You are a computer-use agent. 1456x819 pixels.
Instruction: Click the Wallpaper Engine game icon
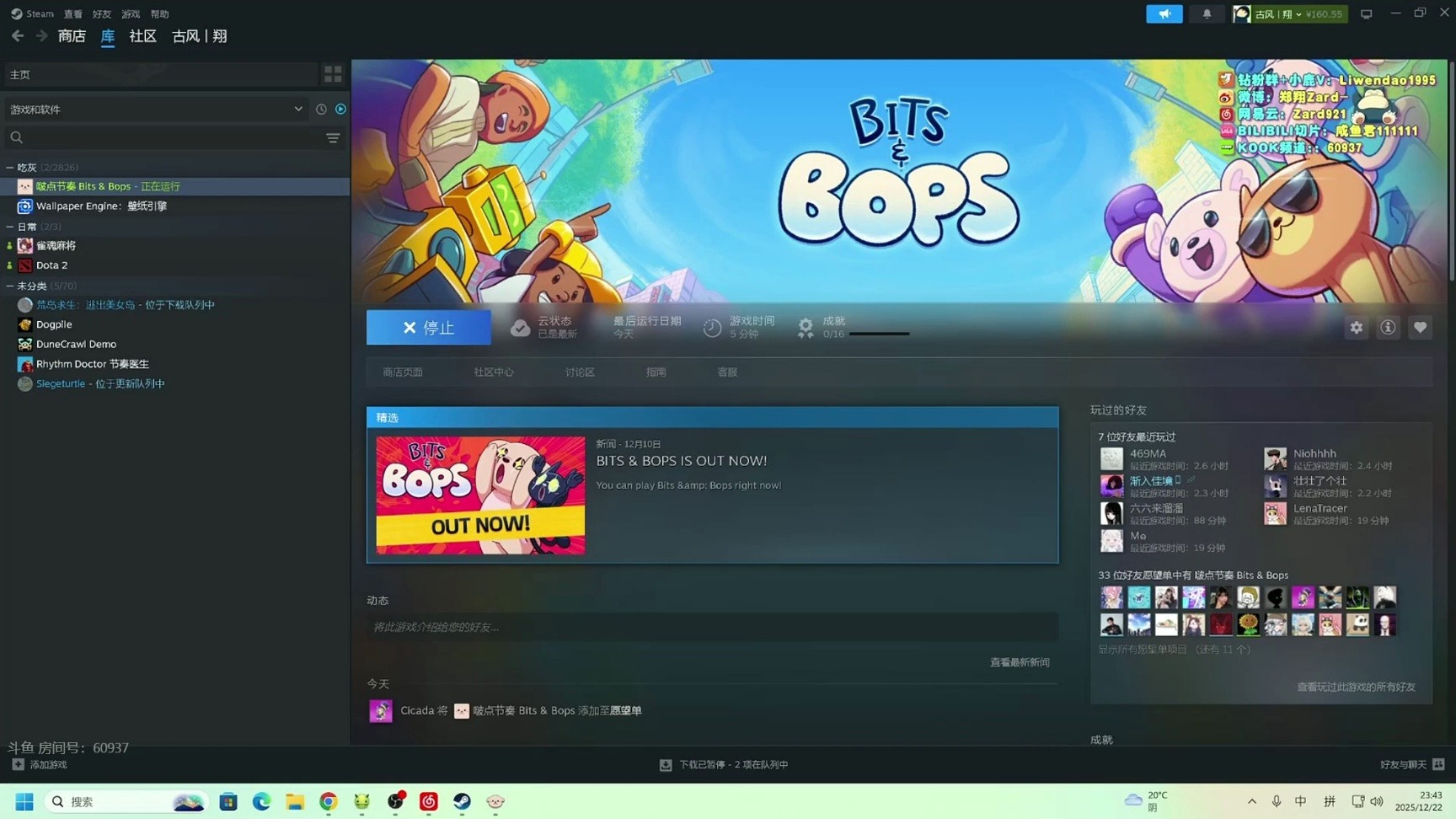point(25,206)
